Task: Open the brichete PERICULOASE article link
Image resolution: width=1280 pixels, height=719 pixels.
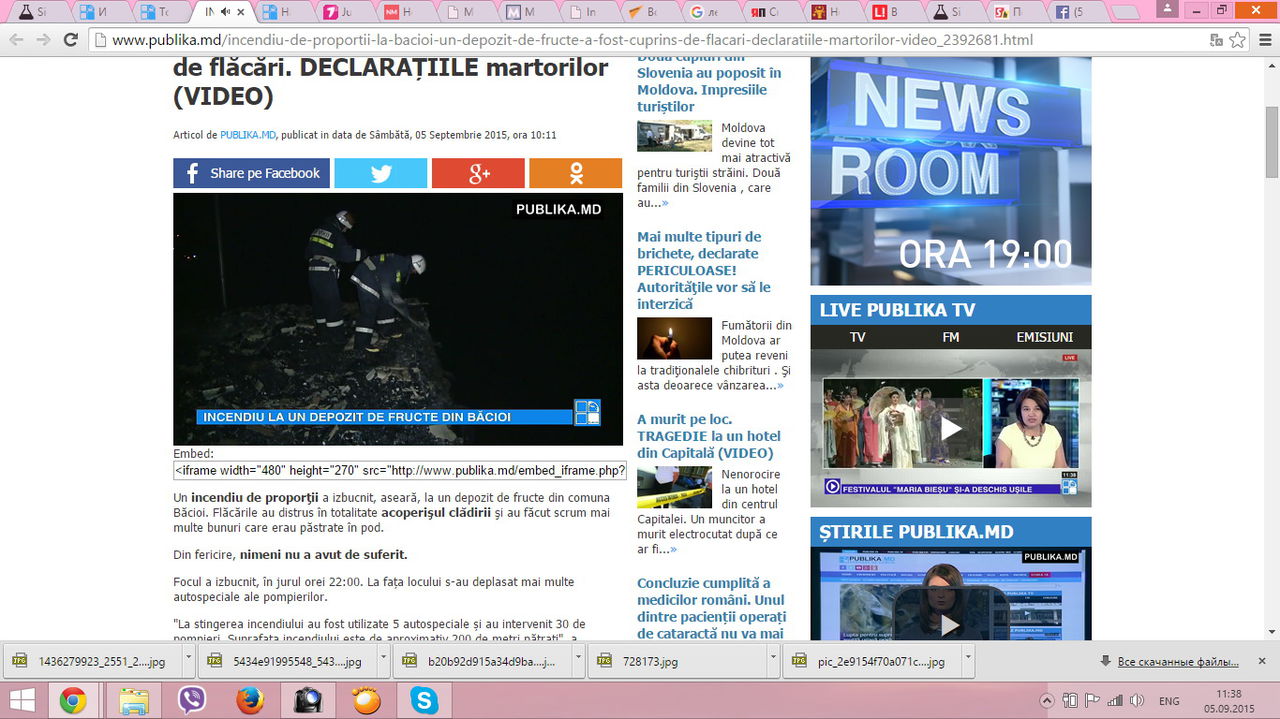Action: 704,270
